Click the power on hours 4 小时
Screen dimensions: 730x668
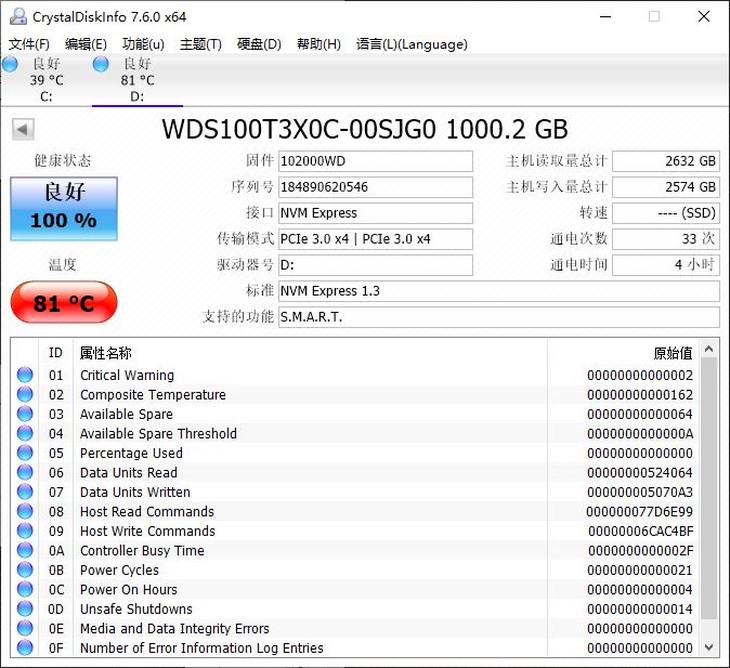point(666,265)
